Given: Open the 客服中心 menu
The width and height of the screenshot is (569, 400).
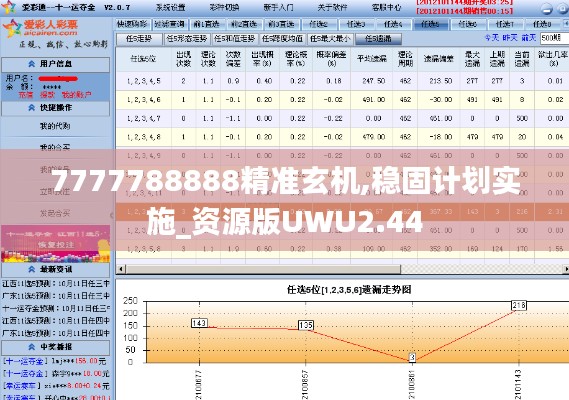Looking at the screenshot, I should click(386, 7).
